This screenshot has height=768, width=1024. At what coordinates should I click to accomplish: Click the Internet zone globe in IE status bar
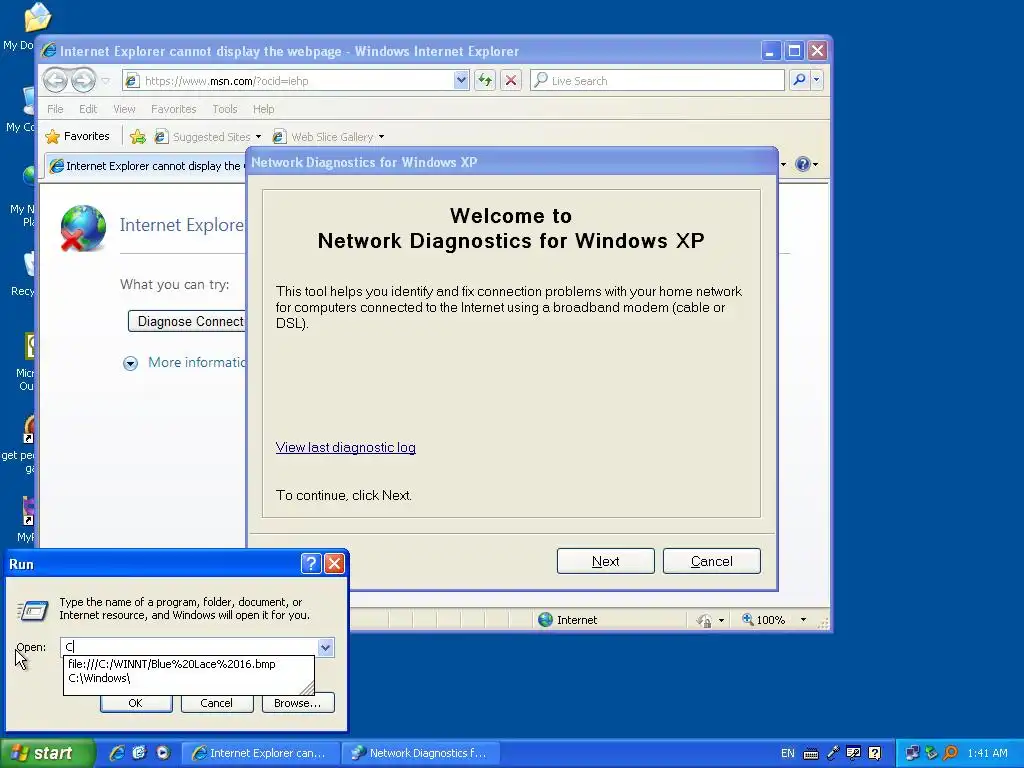545,620
